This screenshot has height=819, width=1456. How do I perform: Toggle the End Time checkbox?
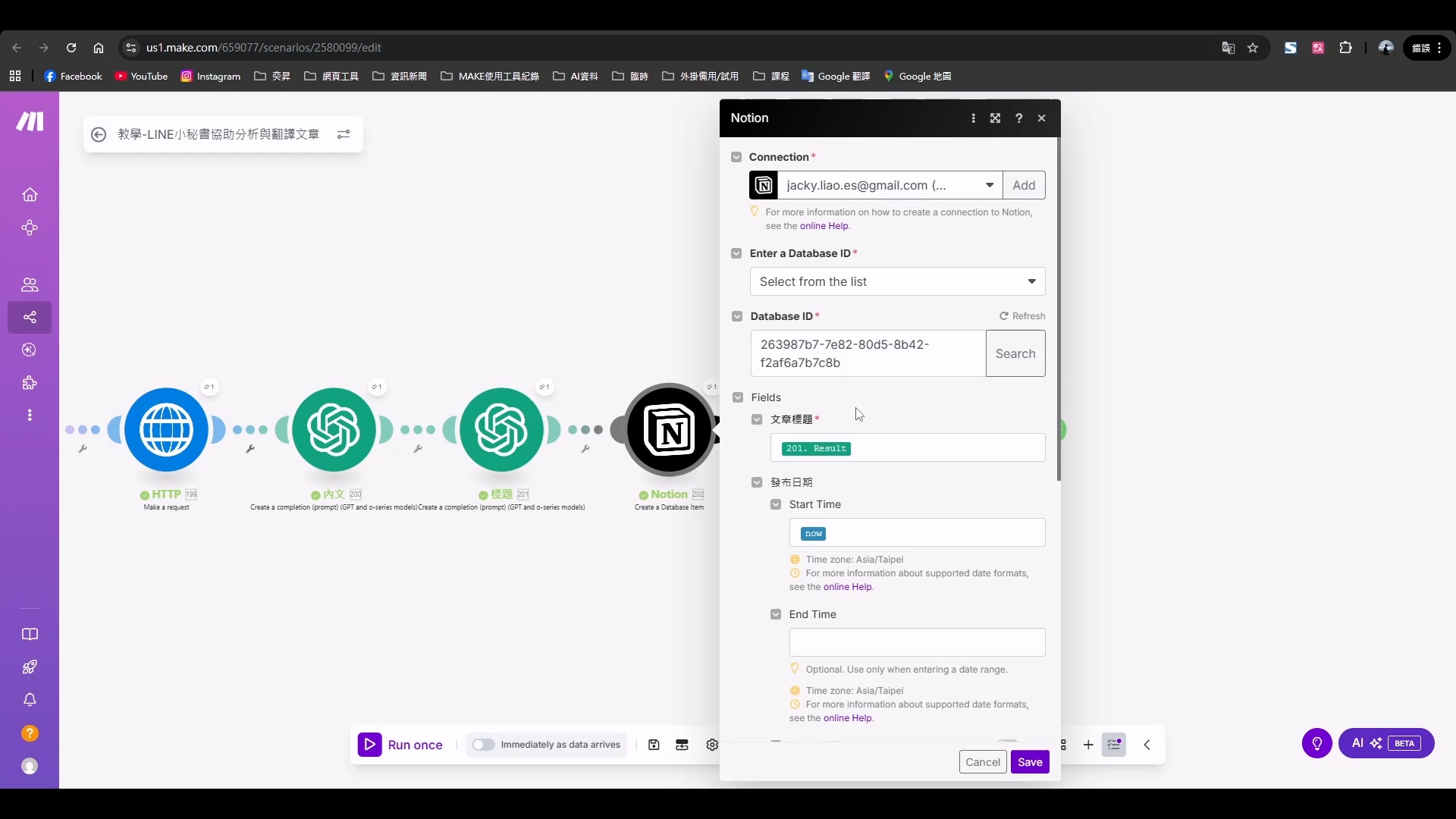point(776,614)
